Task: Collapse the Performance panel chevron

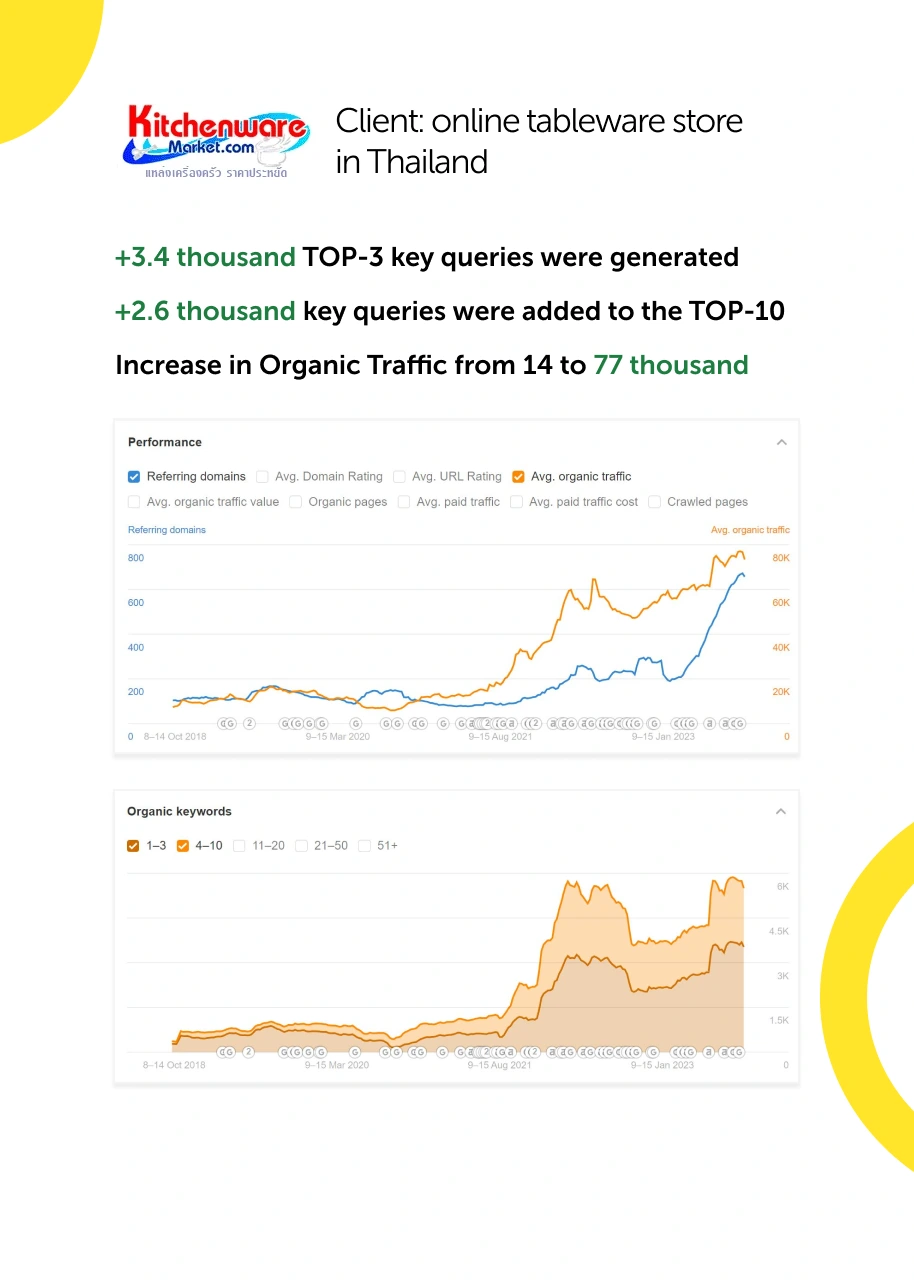Action: tap(782, 442)
